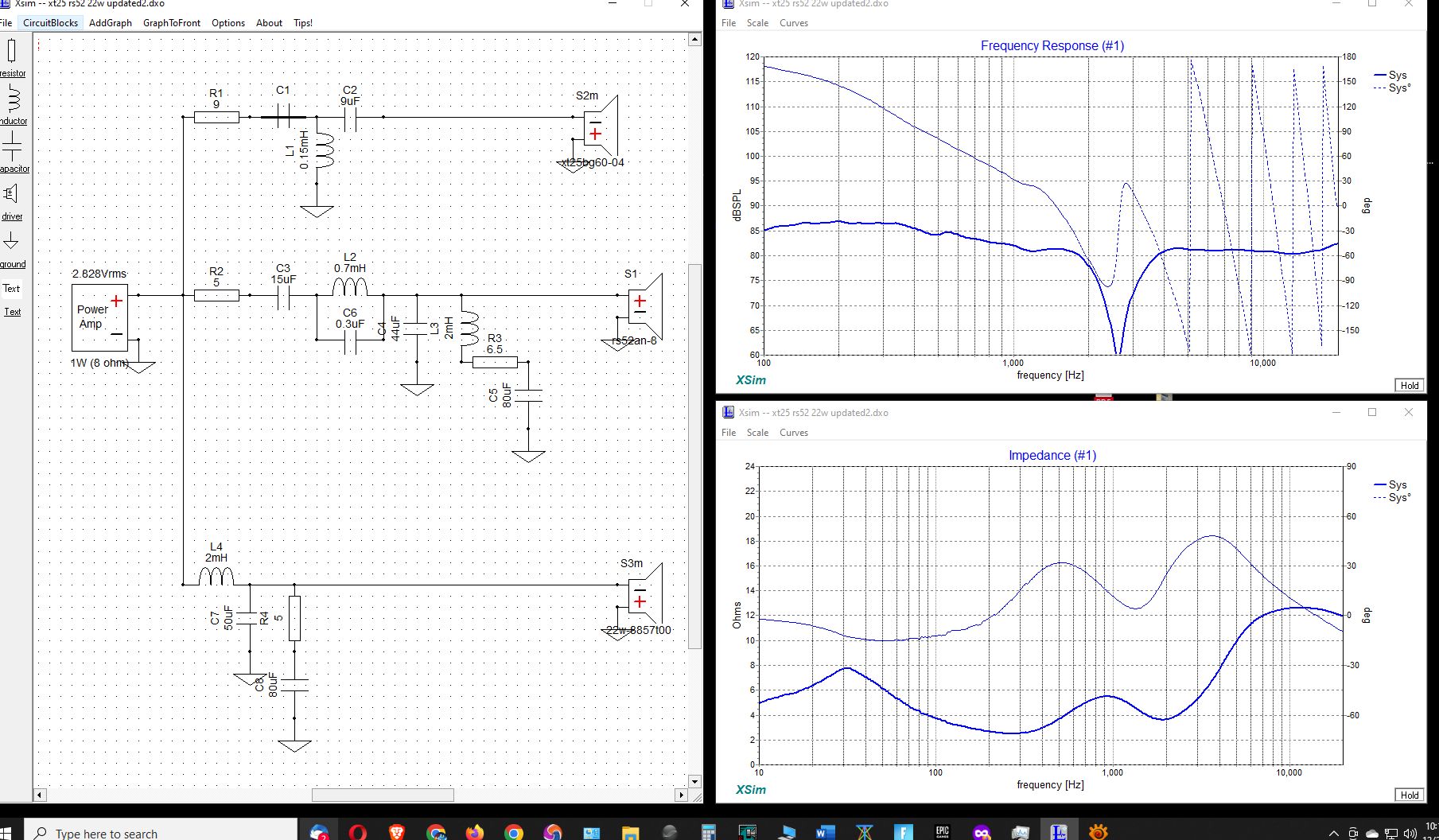1439x840 pixels.
Task: Open Epic Games launcher from taskbar
Action: click(x=942, y=833)
